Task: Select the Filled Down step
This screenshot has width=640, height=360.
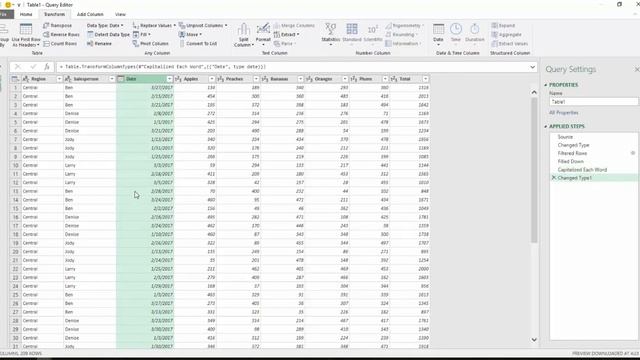Action: pyautogui.click(x=571, y=161)
